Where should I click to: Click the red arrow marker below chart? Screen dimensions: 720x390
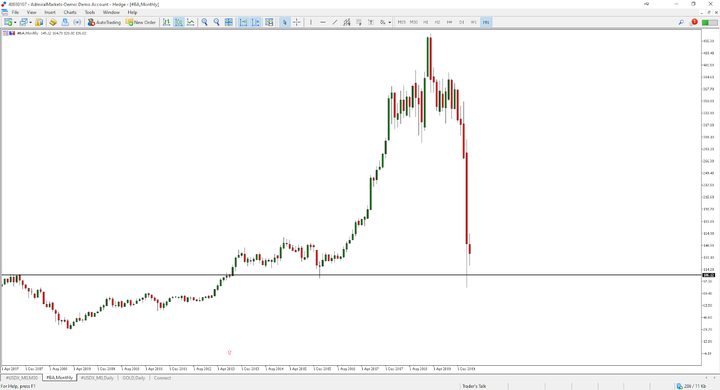click(x=230, y=352)
